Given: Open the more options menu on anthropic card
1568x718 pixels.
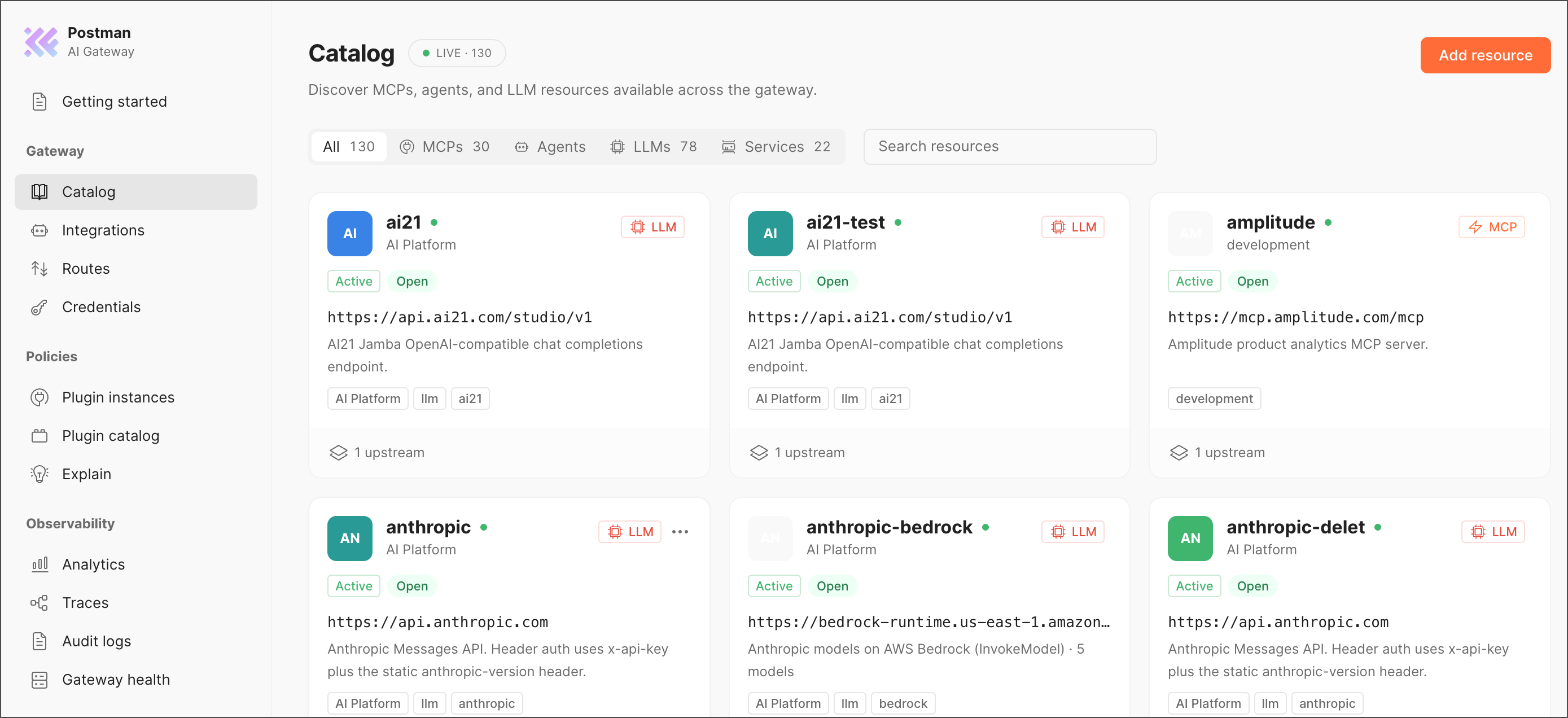Looking at the screenshot, I should pos(680,532).
